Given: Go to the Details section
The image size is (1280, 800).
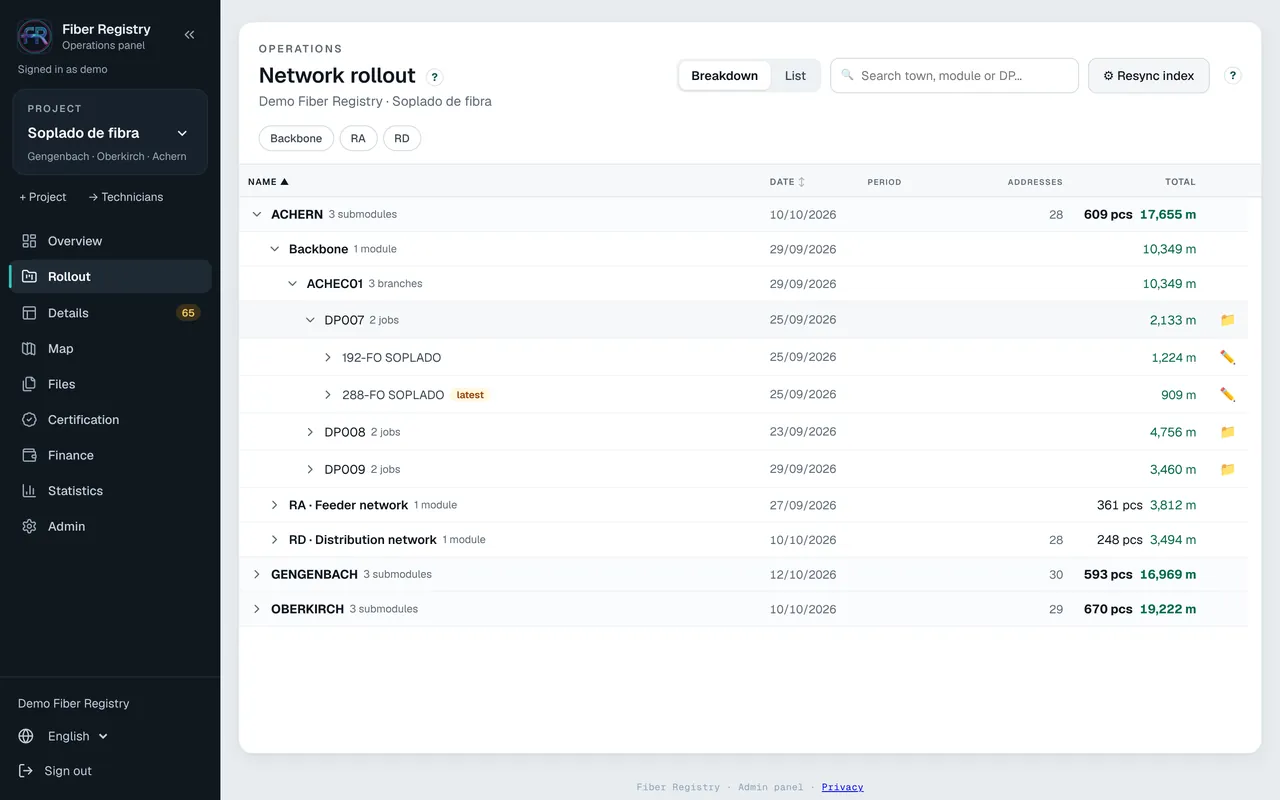Looking at the screenshot, I should (110, 313).
